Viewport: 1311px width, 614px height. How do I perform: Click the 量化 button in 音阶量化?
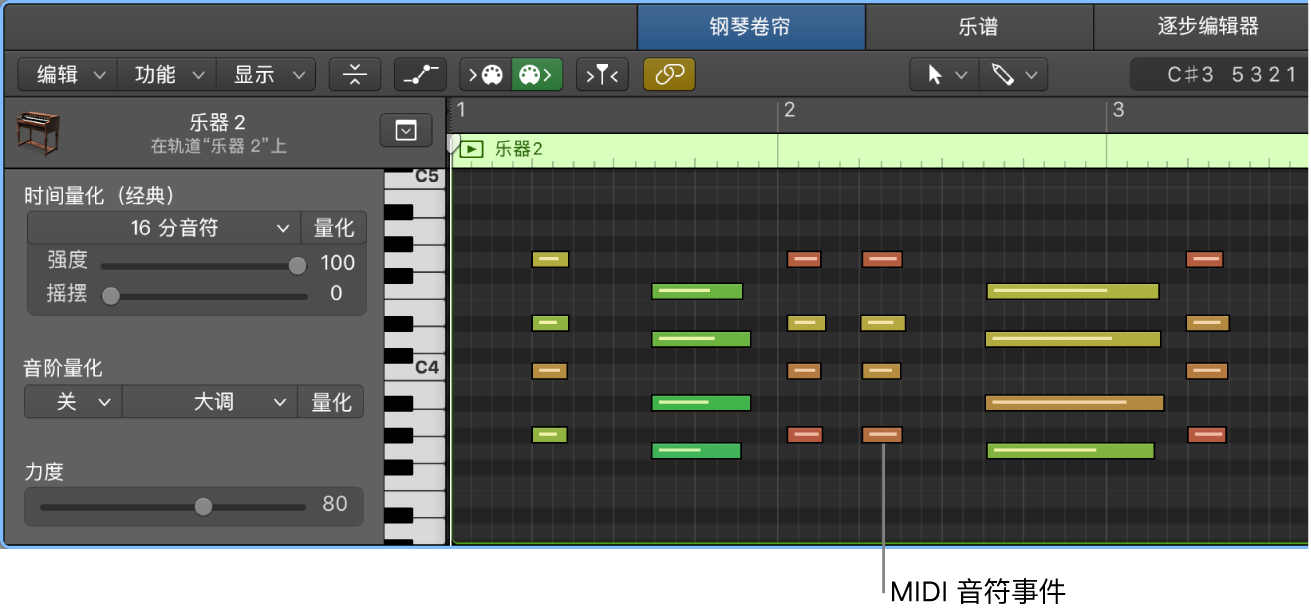[x=330, y=402]
